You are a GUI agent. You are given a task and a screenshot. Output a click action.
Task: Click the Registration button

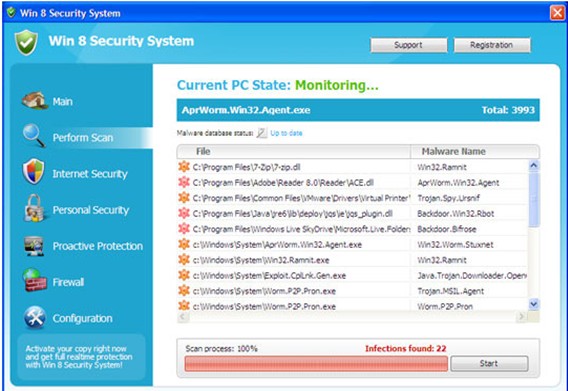[x=492, y=45]
